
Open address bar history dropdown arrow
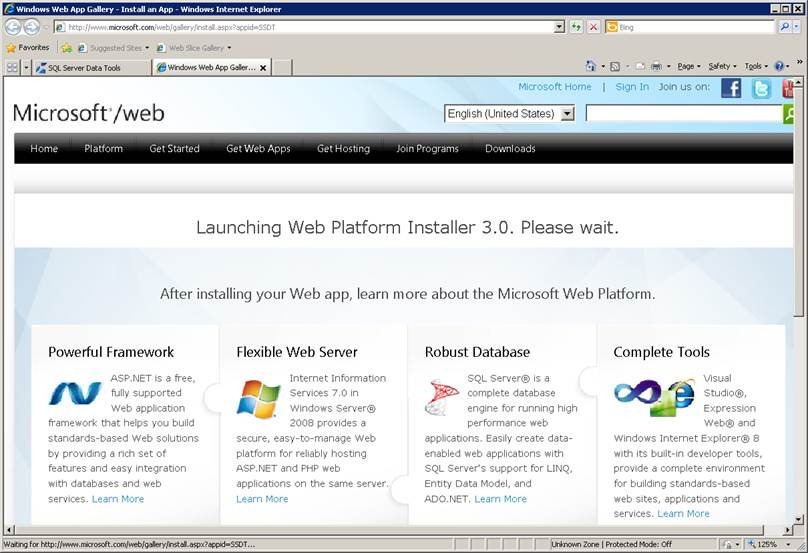[x=559, y=27]
